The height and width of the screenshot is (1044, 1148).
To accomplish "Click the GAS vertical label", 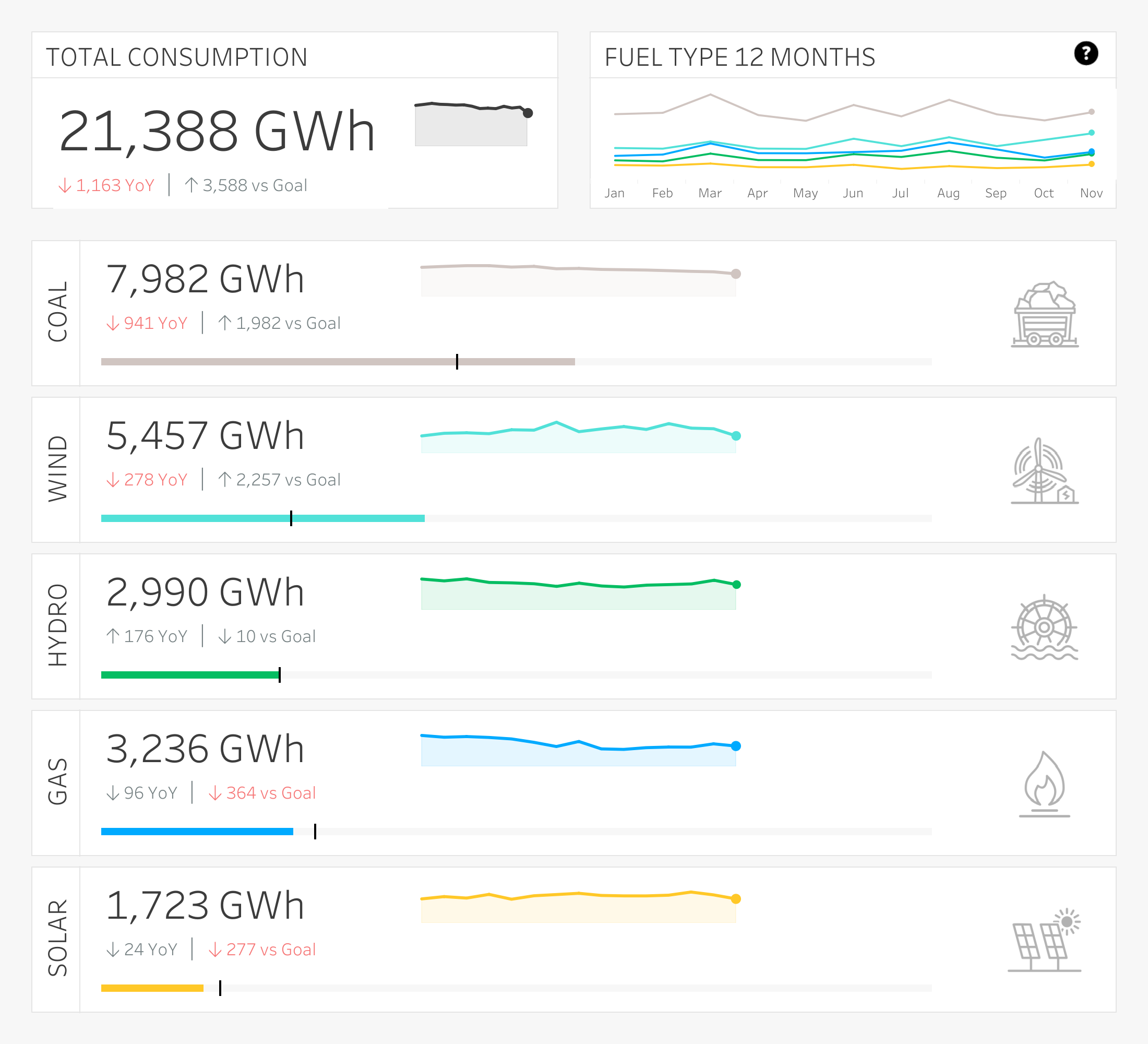I will (57, 781).
